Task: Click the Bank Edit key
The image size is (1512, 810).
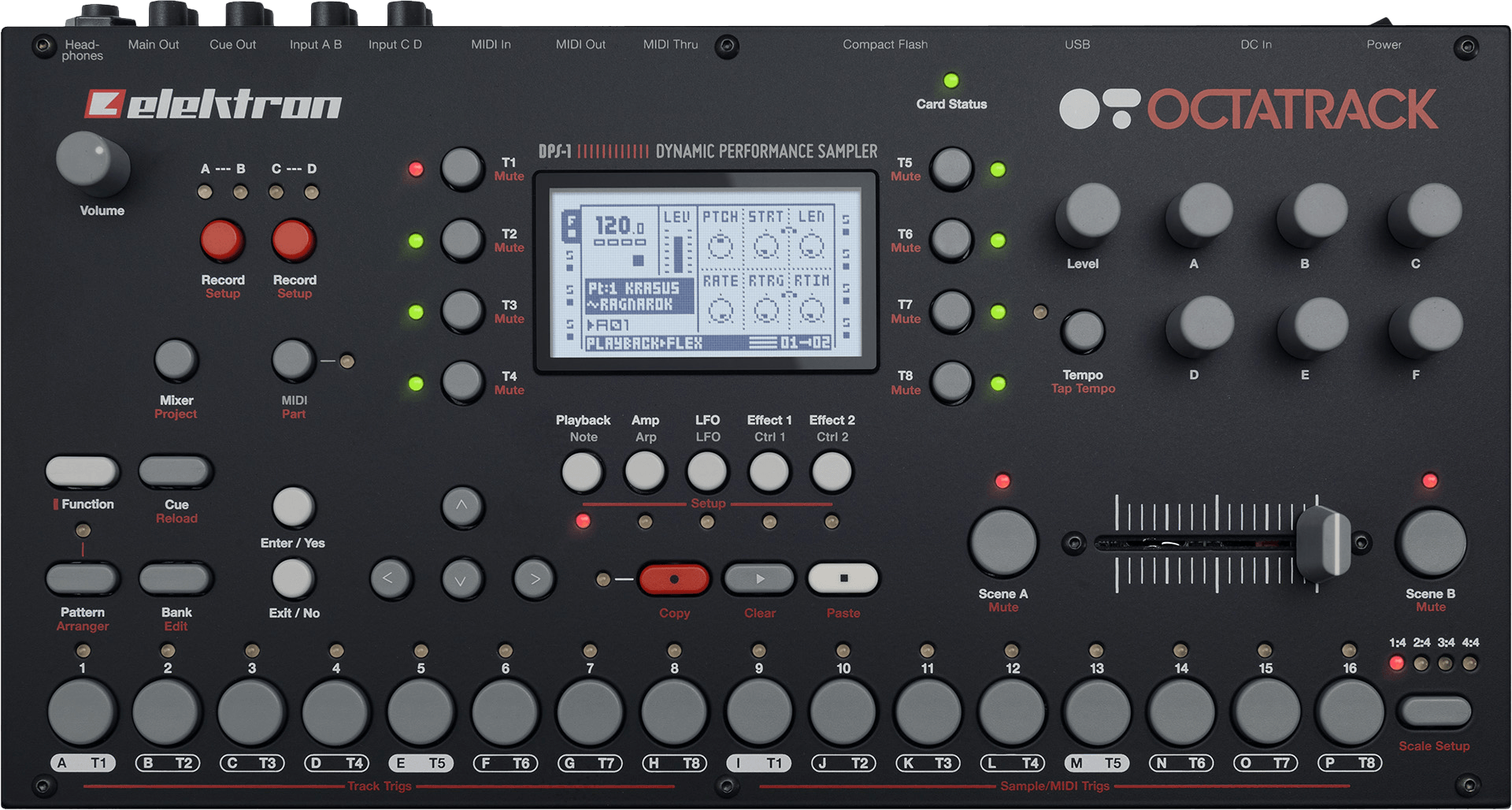Action: [176, 578]
